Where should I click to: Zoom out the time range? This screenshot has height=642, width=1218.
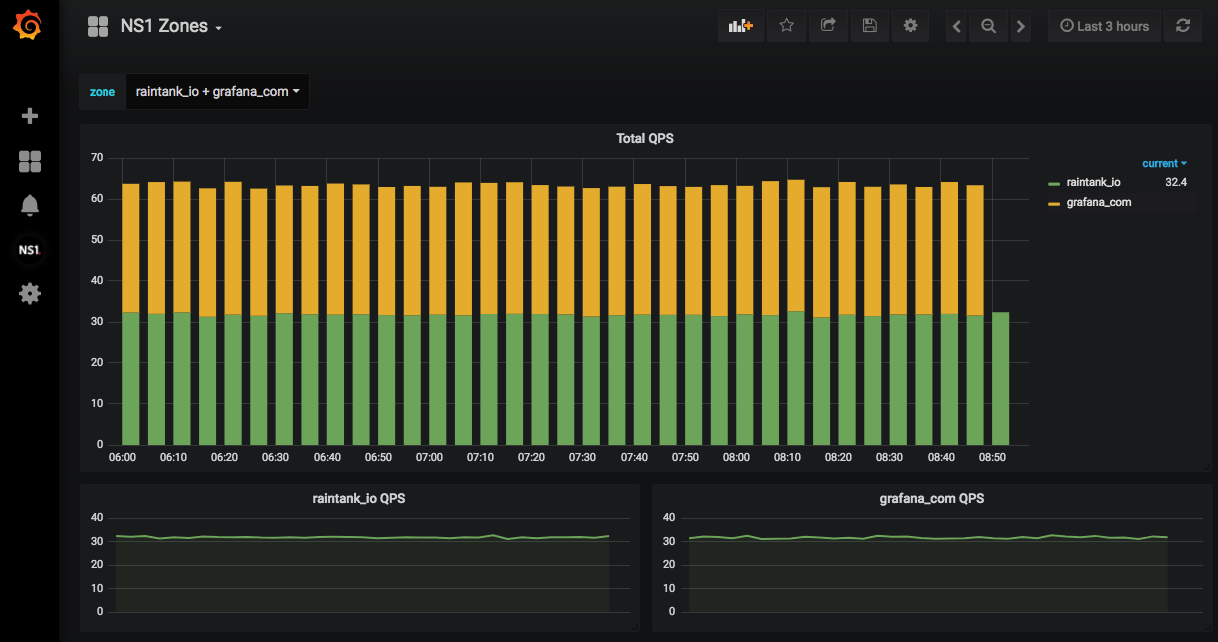(989, 27)
